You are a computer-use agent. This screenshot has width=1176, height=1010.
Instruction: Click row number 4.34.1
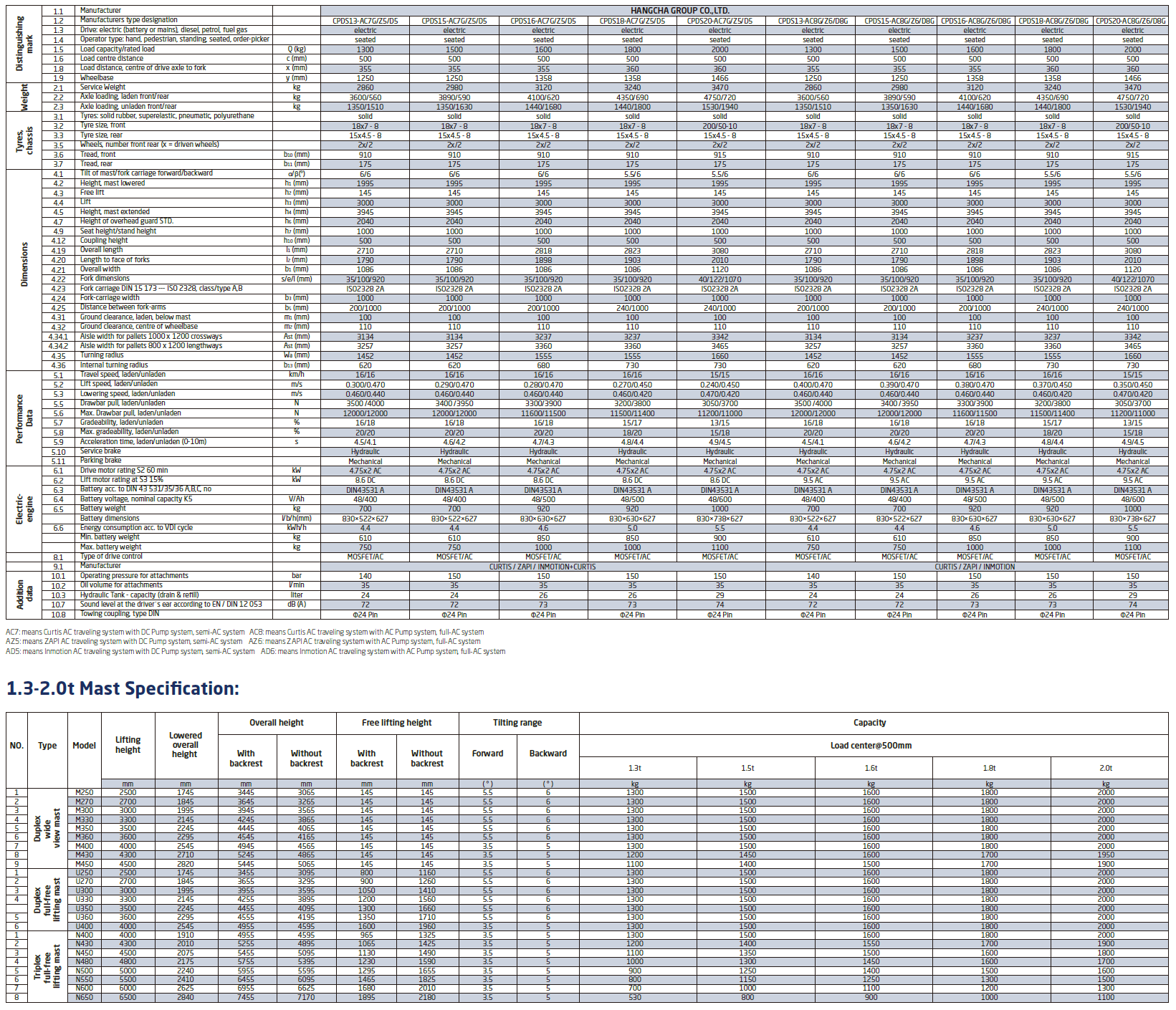tap(58, 337)
